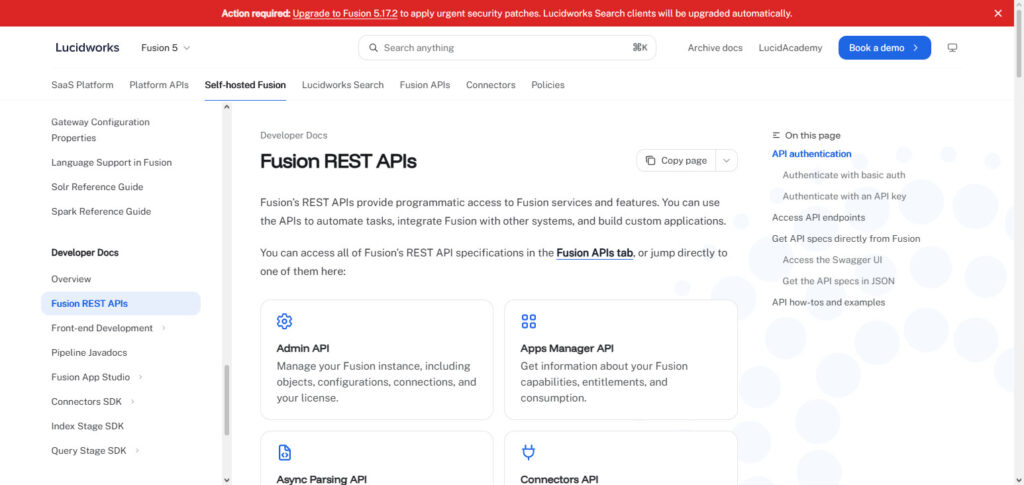
Task: Select the Self-hosted Fusion tab
Action: (x=245, y=85)
